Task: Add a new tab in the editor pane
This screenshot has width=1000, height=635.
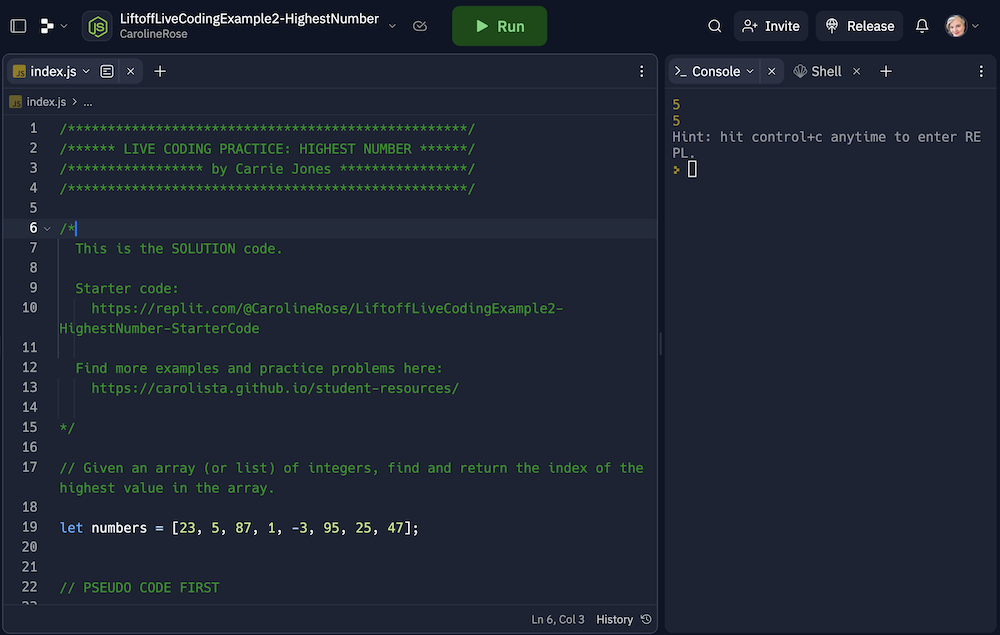Action: click(x=160, y=71)
